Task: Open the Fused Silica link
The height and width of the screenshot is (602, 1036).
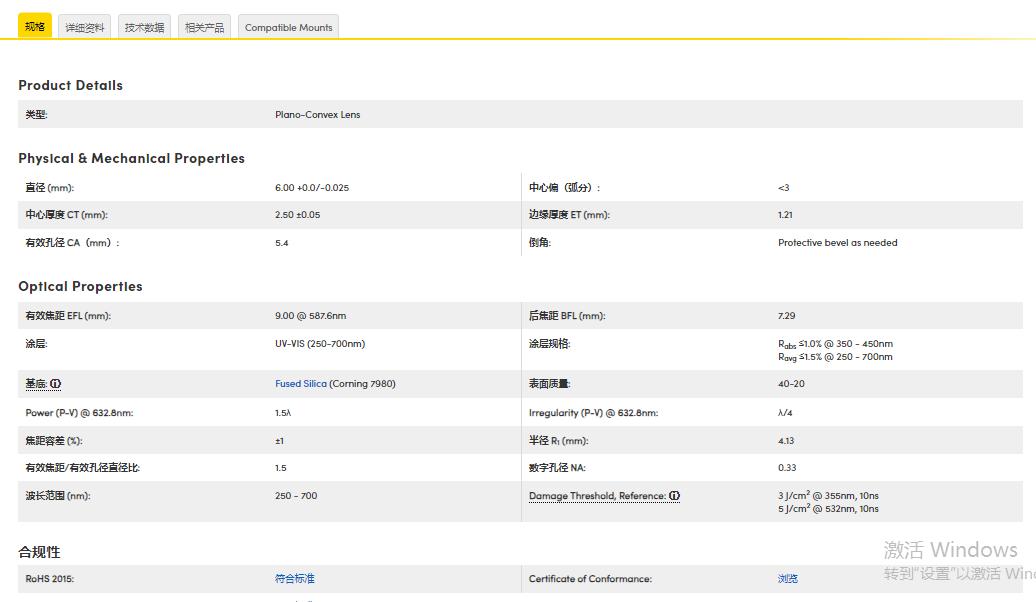Action: click(300, 384)
